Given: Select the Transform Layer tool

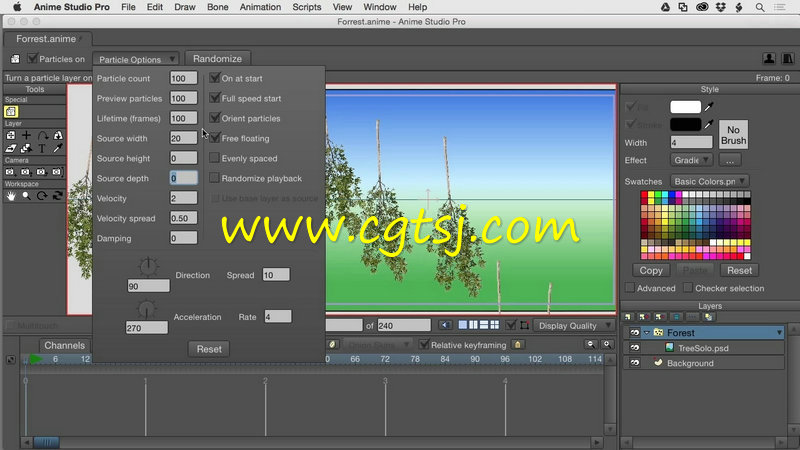Looking at the screenshot, I should [x=11, y=135].
